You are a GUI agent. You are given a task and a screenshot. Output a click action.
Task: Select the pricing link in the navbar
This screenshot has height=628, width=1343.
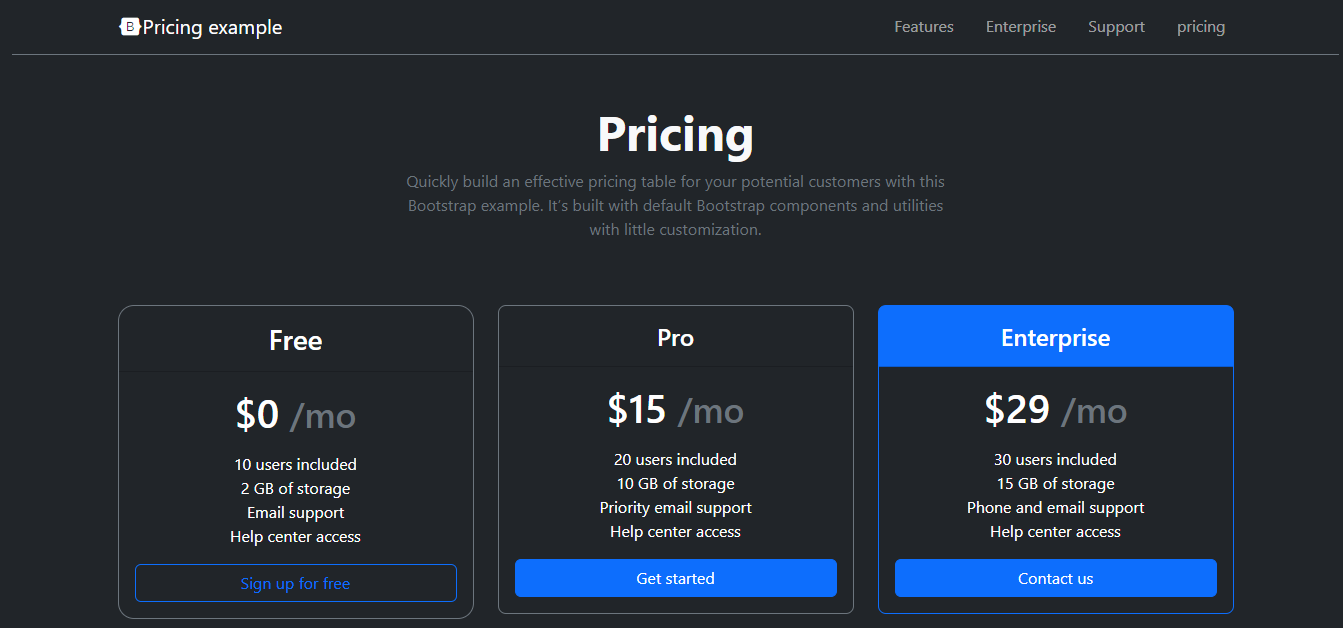1201,27
